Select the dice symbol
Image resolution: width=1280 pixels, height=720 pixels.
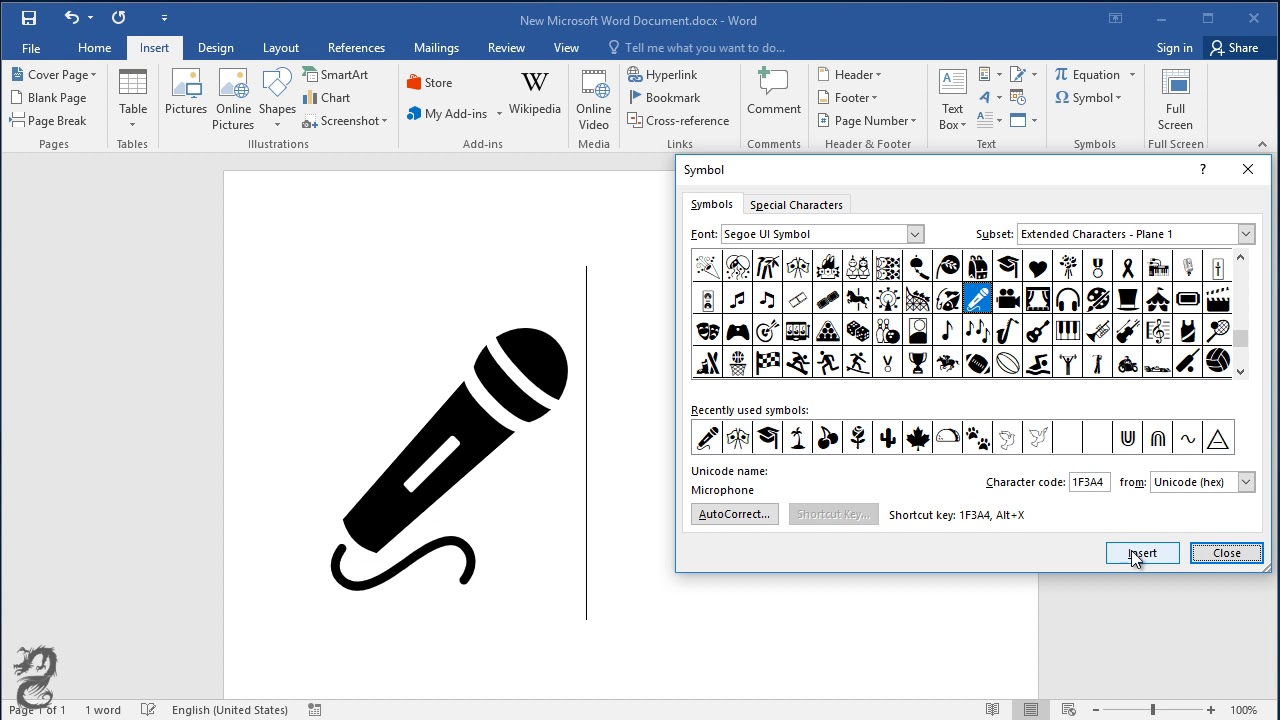tap(858, 331)
